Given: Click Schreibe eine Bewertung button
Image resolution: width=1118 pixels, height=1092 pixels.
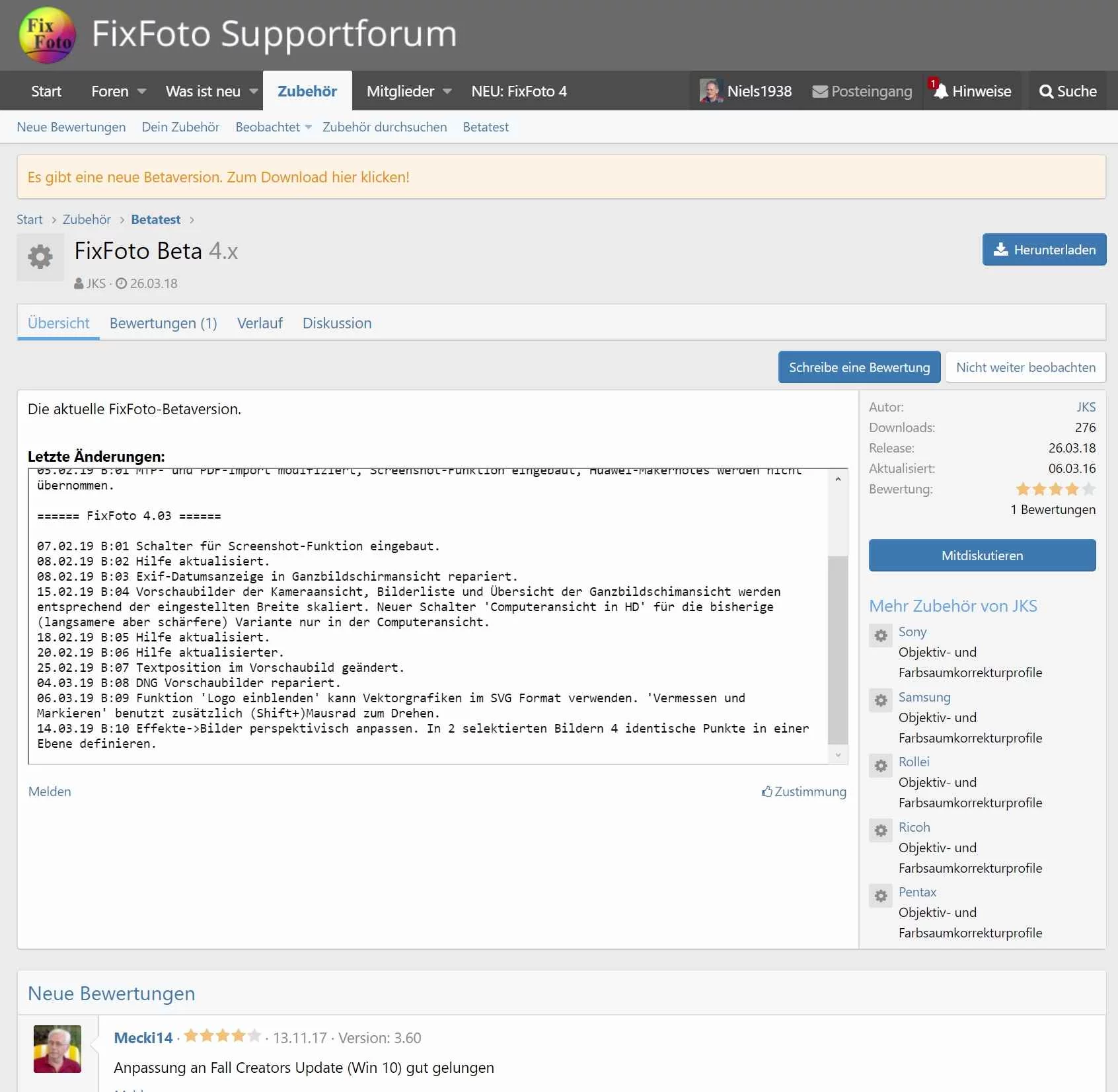Looking at the screenshot, I should (x=859, y=367).
